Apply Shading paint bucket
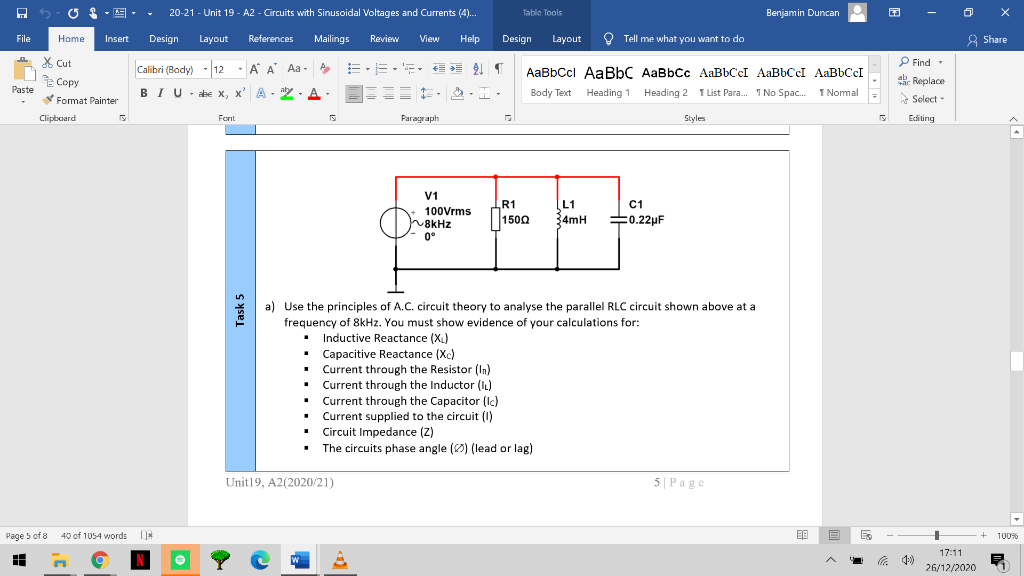This screenshot has width=1024, height=576. tap(457, 94)
